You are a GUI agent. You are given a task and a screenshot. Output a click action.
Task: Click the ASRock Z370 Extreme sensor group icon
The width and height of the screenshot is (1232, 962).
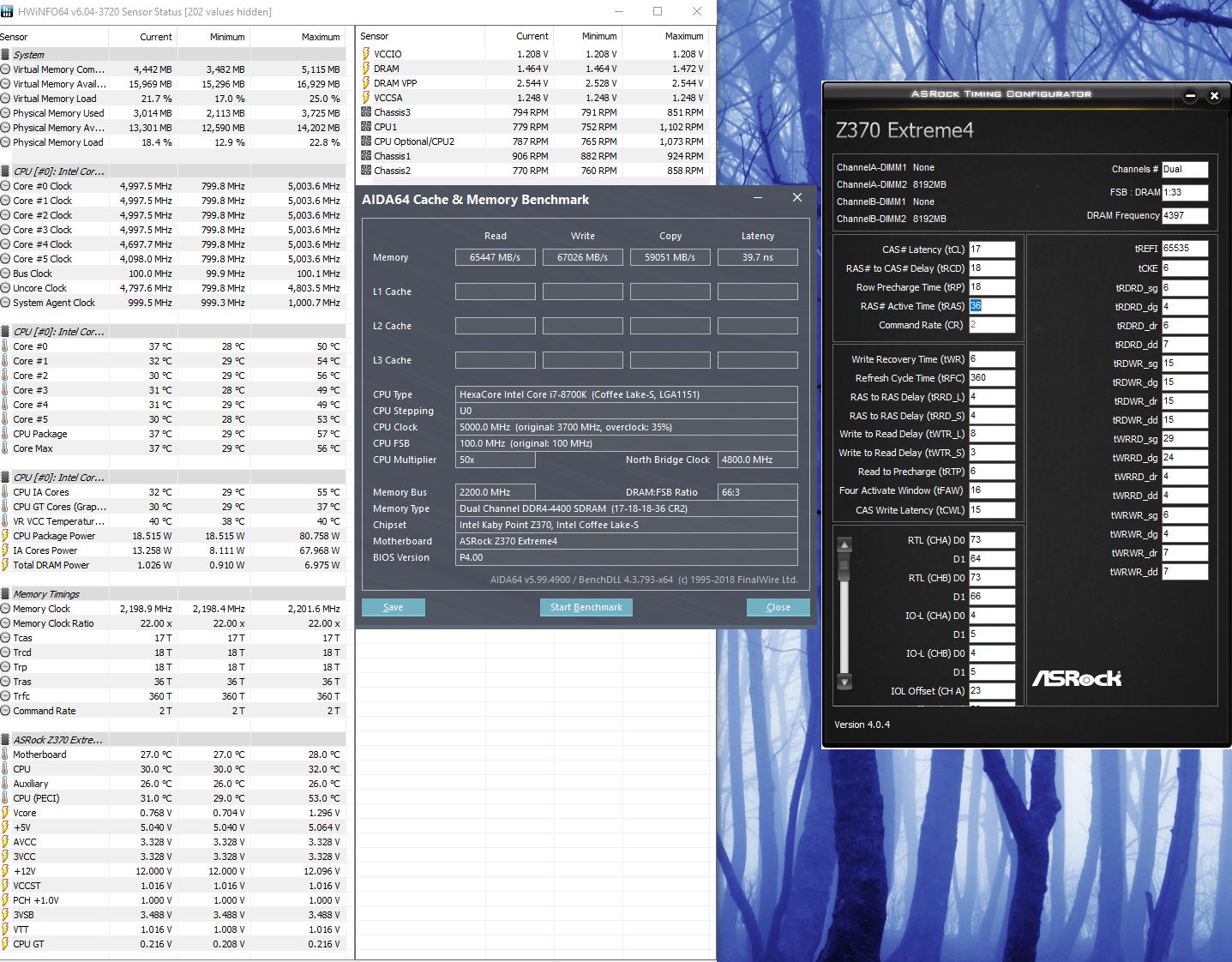point(6,740)
